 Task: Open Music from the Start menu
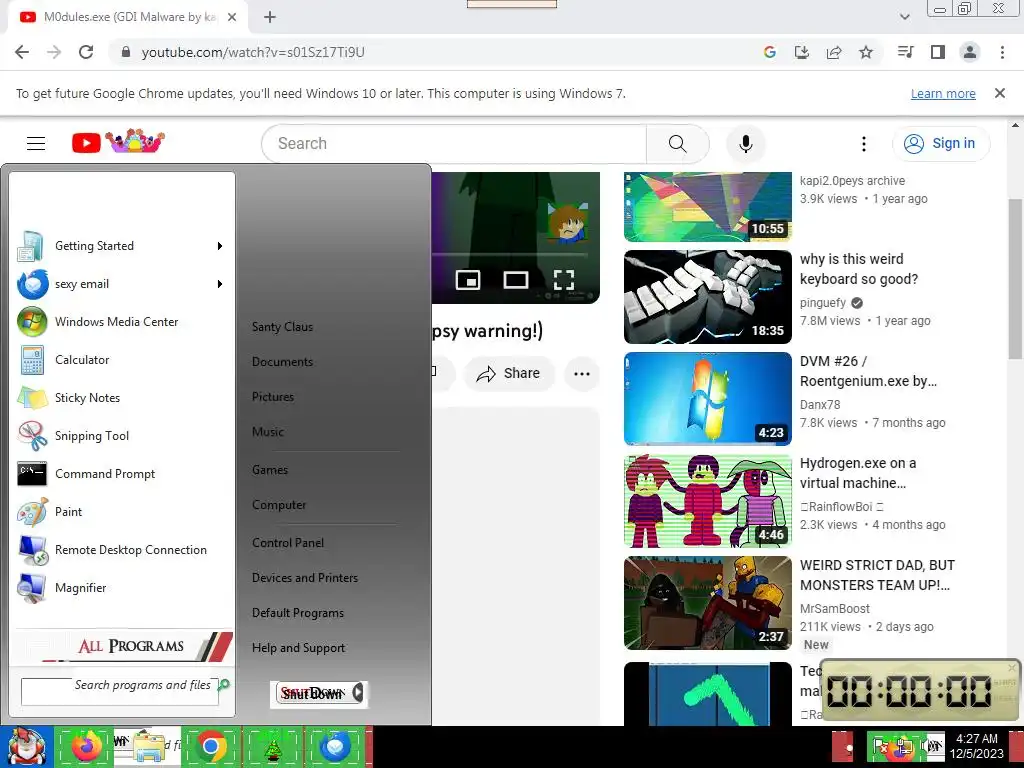click(268, 432)
